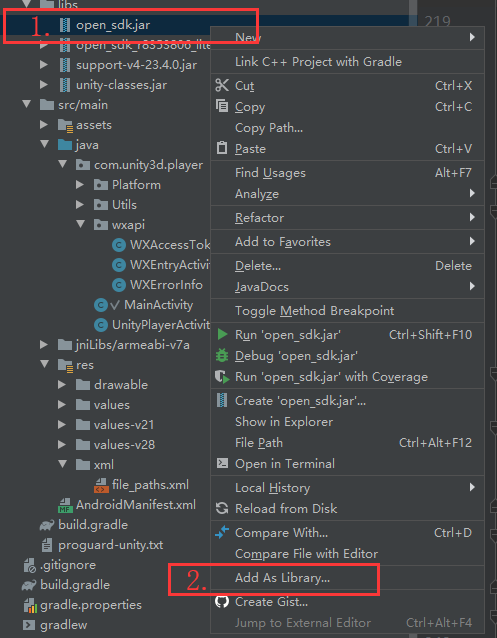Select the UnityPlayerActivity class
The width and height of the screenshot is (497, 638).
pos(161,325)
